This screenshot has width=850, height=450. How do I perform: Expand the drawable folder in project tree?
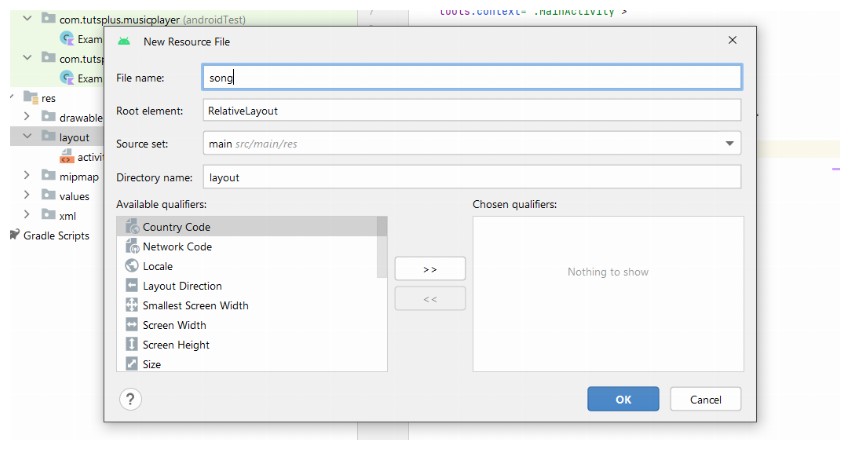click(27, 117)
